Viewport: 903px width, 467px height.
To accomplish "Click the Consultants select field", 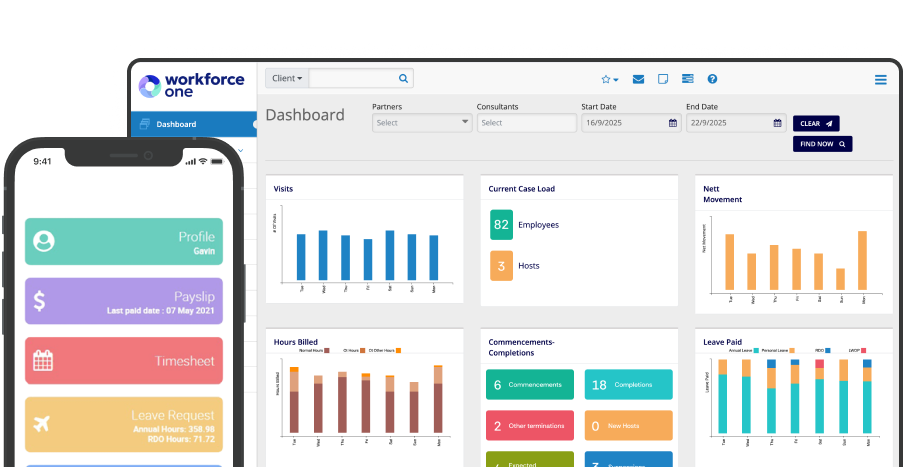I will pyautogui.click(x=526, y=123).
